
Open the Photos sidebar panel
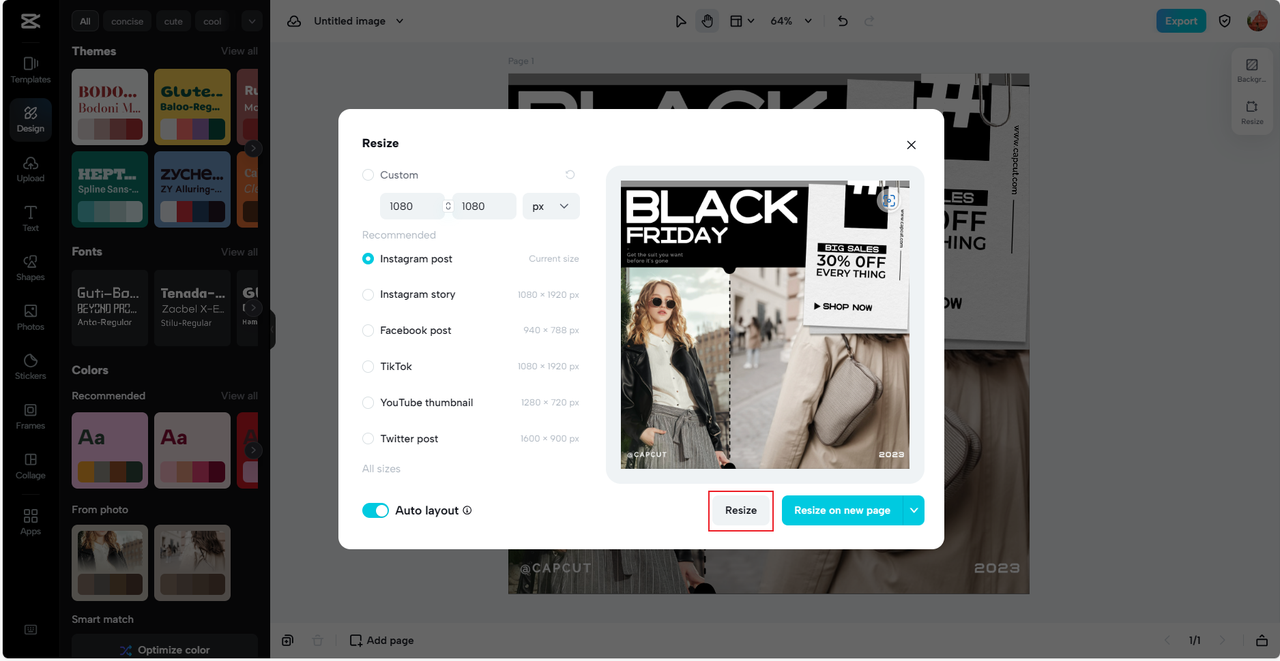pyautogui.click(x=30, y=317)
